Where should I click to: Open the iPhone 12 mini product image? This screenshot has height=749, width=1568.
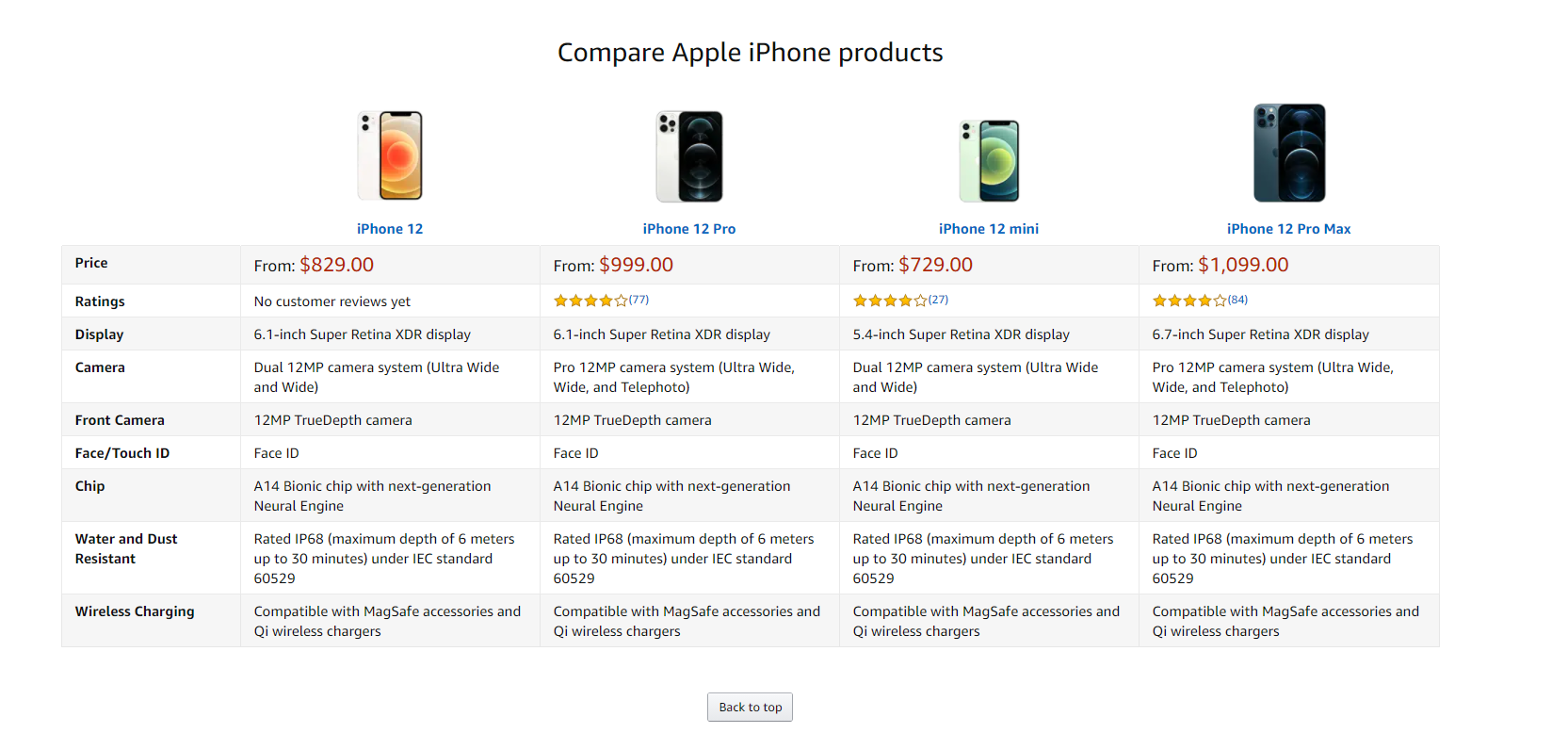coord(989,160)
